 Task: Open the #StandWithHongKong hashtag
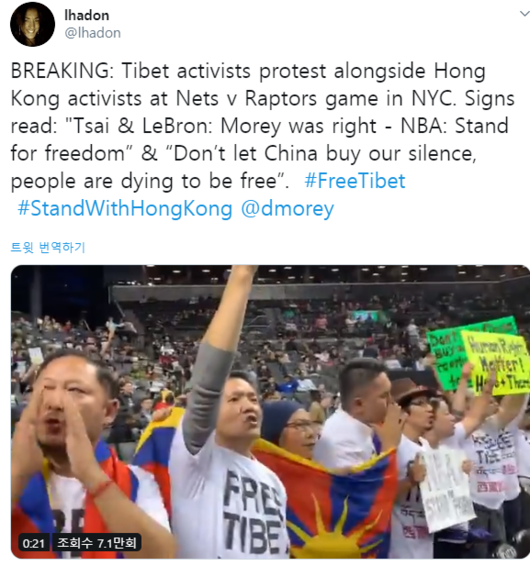(125, 209)
